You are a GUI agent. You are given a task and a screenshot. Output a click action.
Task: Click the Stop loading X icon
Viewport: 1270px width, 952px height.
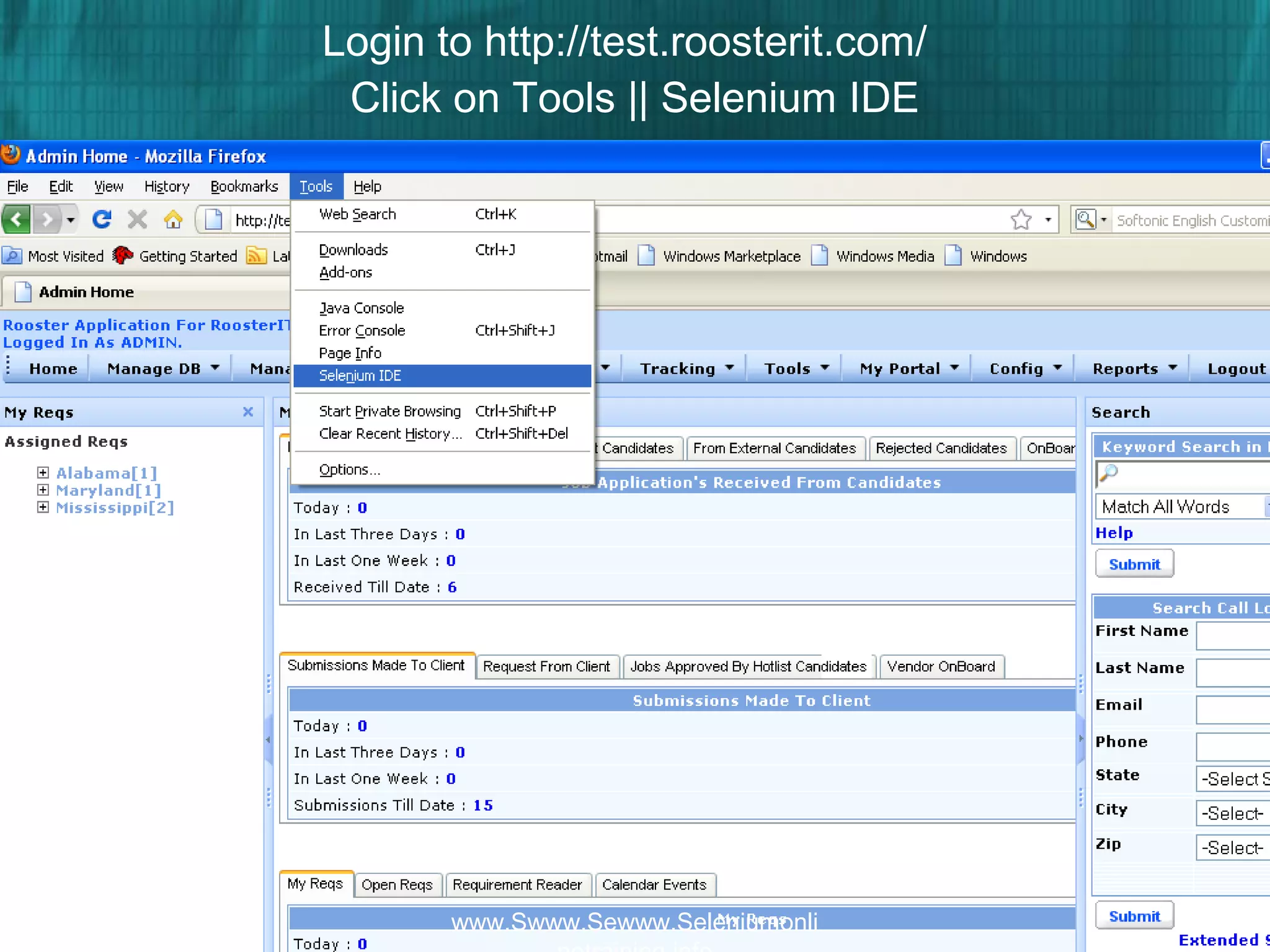point(137,219)
